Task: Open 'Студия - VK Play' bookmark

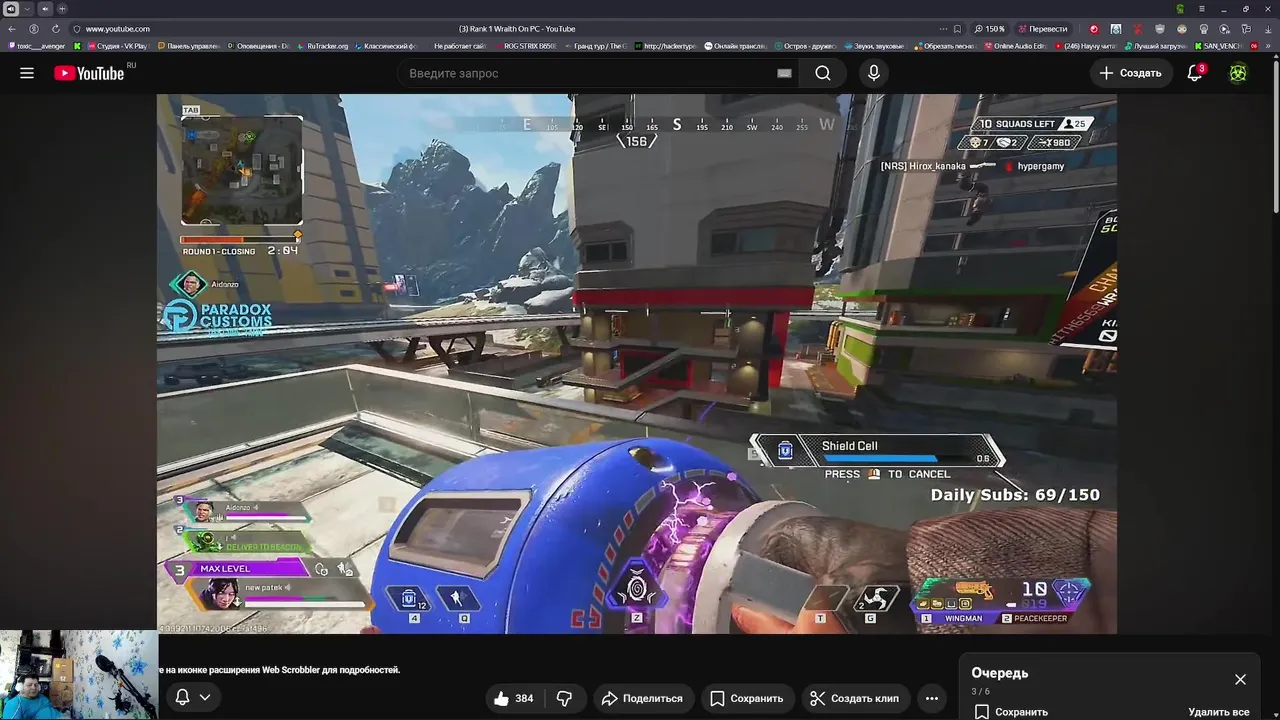Action: 117,46
